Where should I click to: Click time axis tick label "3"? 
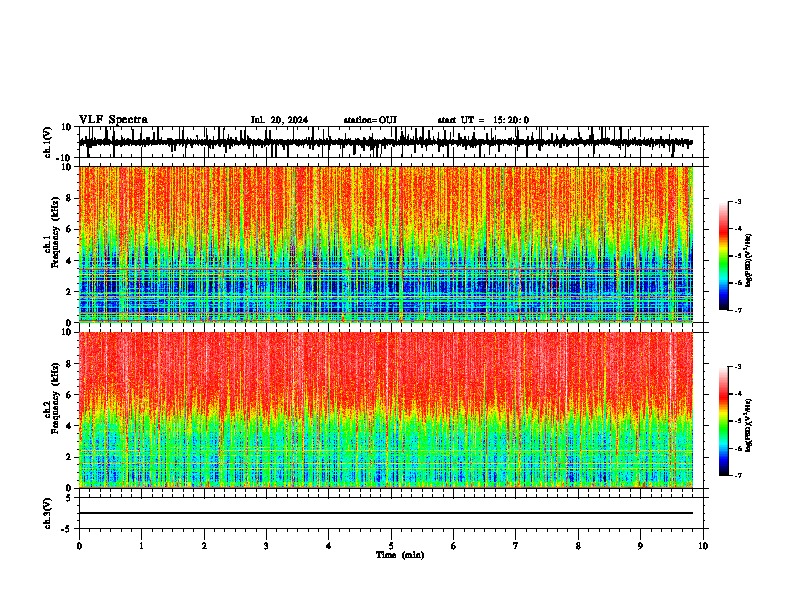point(266,546)
